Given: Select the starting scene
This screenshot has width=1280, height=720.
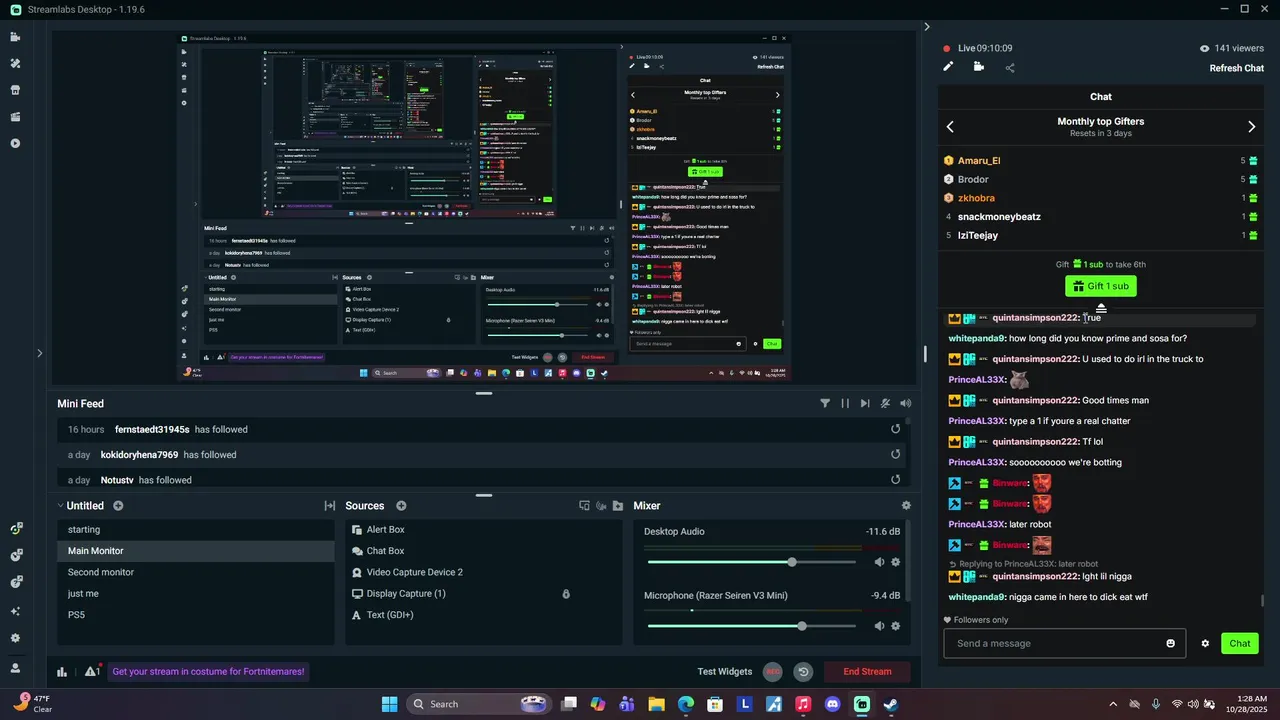Looking at the screenshot, I should [x=195, y=530].
